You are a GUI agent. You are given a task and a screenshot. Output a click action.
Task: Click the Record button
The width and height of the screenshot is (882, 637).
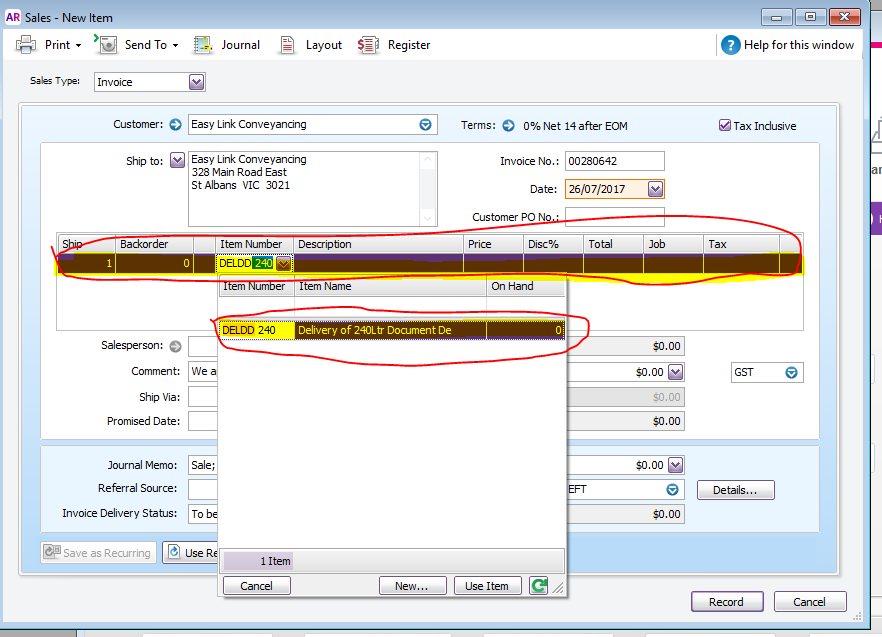(x=726, y=602)
